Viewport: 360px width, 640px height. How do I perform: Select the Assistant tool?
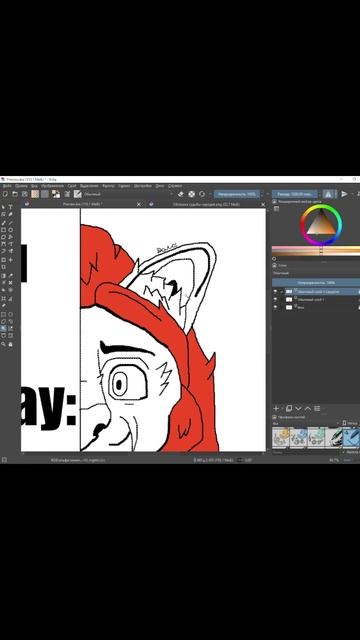pos(3,298)
